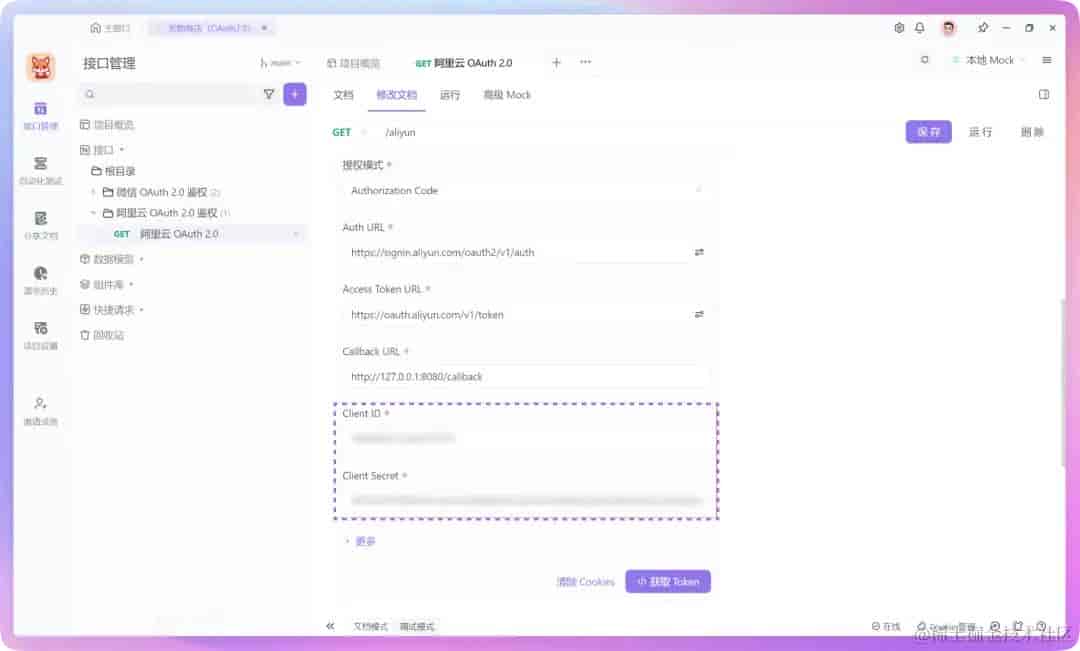Open the automated testing sidebar section
Image resolution: width=1080 pixels, height=651 pixels.
41,170
